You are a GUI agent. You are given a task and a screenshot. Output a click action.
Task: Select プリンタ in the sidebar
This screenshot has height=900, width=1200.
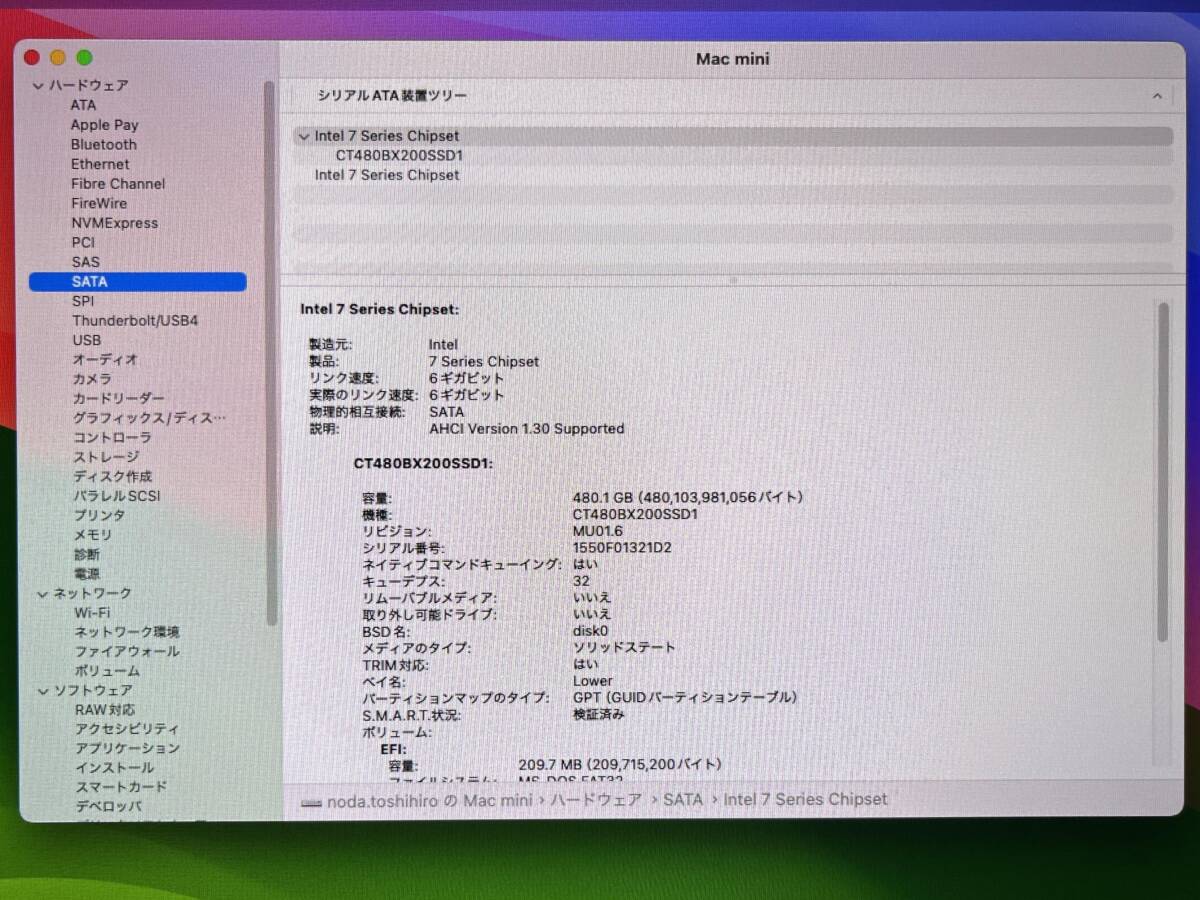point(99,516)
